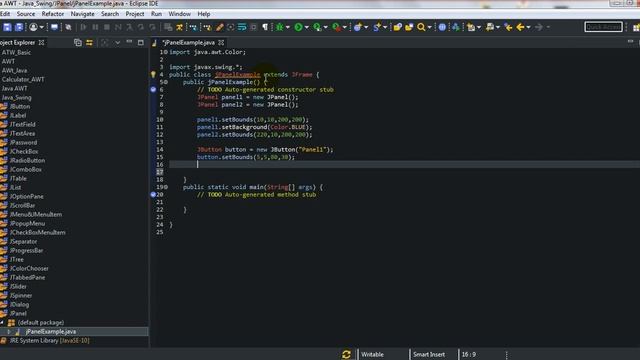Select the JRE System Library entry
The image size is (640, 360).
49,340
